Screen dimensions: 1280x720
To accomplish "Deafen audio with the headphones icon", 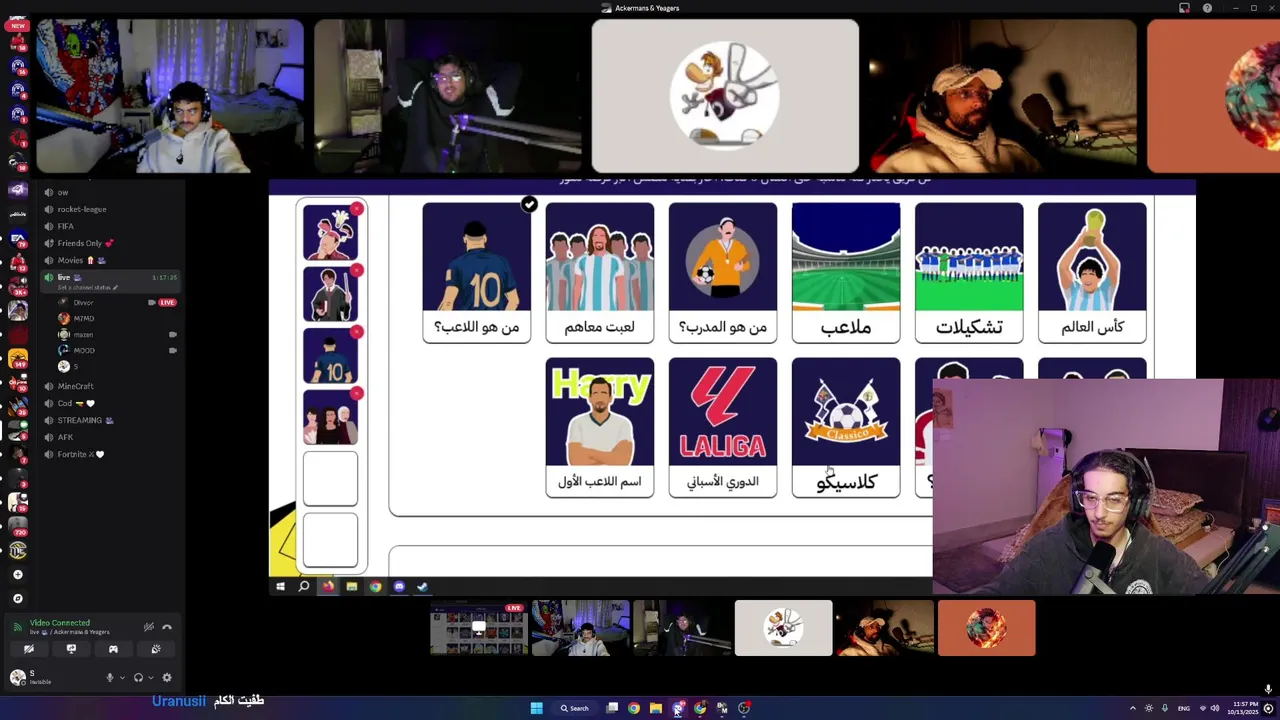I will click(x=138, y=677).
